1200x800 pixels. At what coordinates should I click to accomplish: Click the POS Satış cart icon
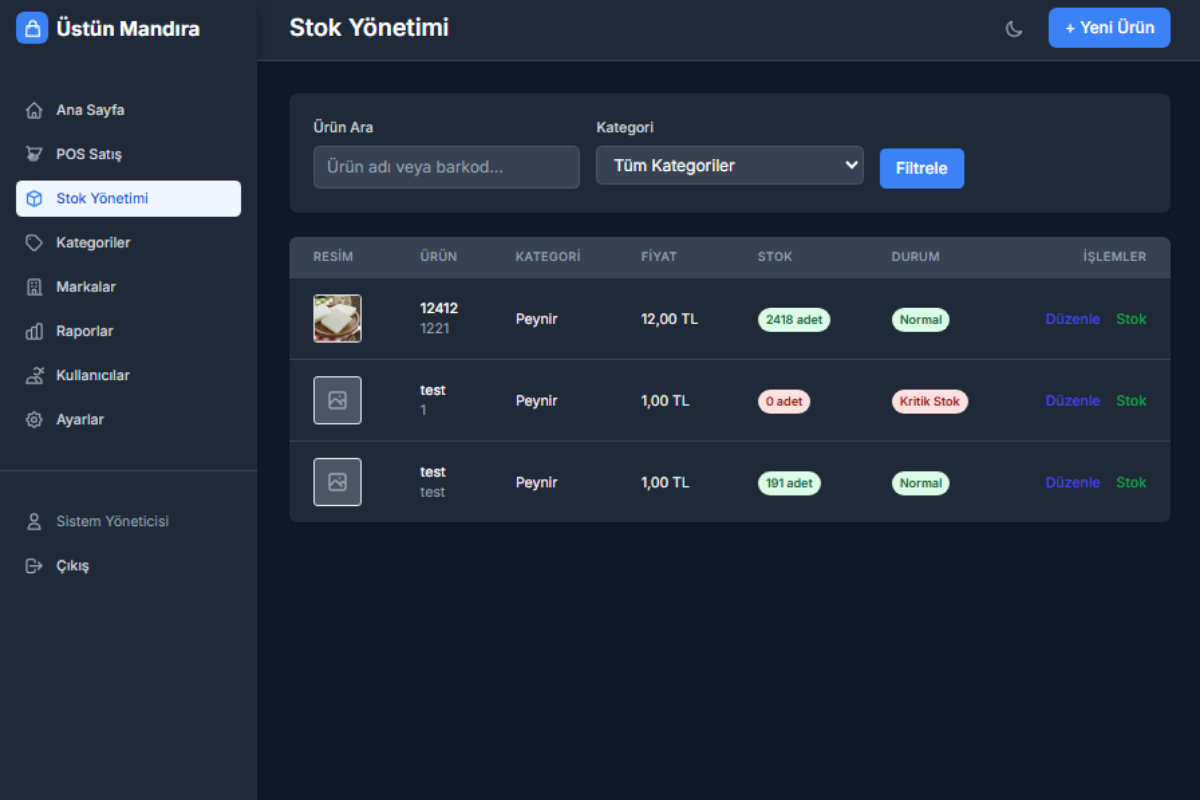[x=34, y=154]
